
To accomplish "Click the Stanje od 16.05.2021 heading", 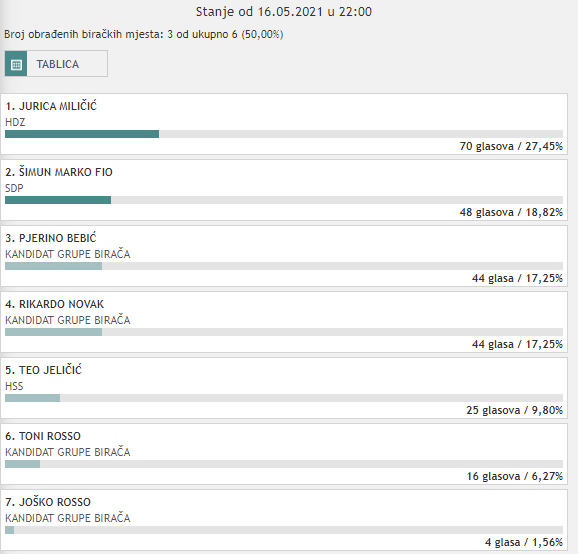I will click(x=284, y=12).
